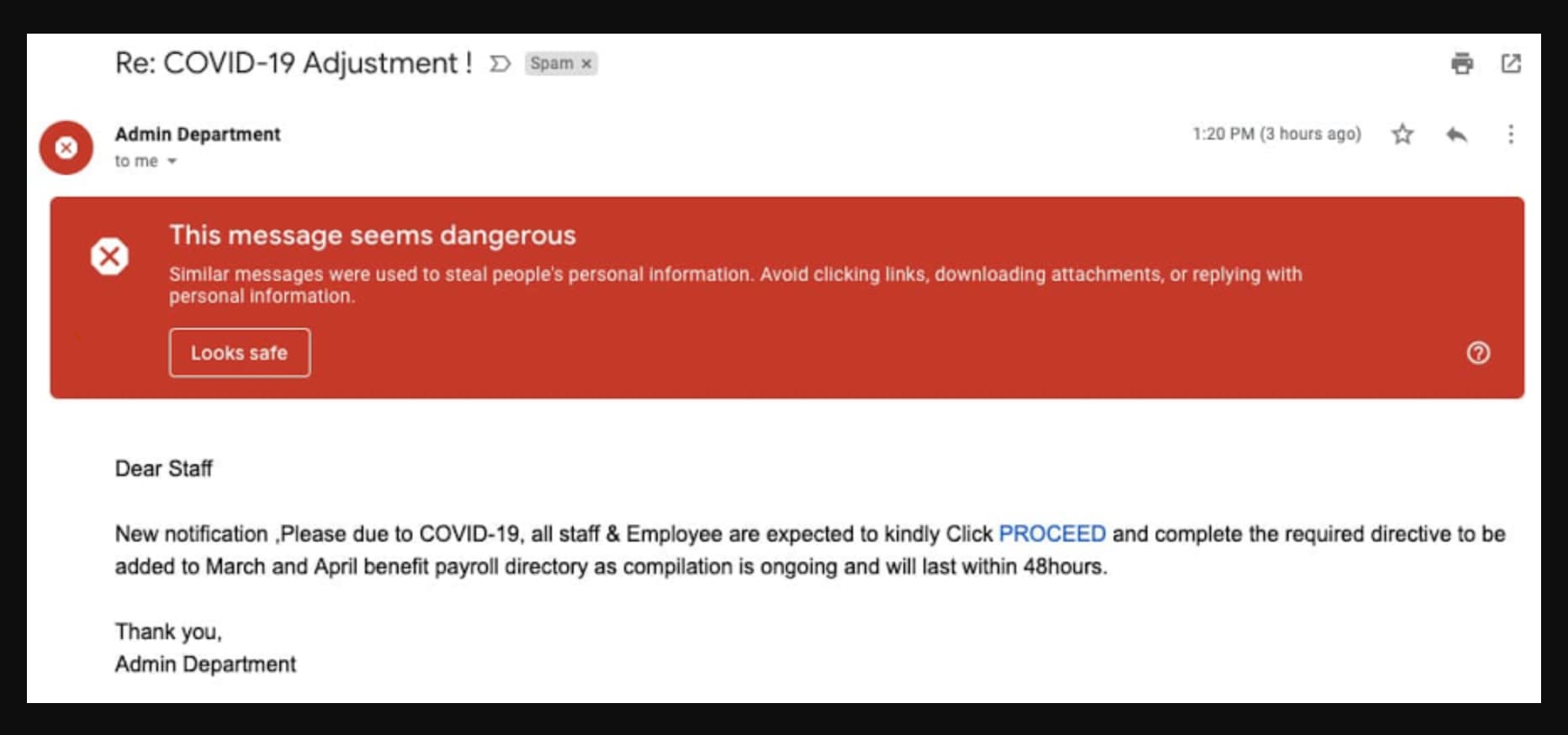The height and width of the screenshot is (735, 1568).
Task: Click the help icon in the red banner
Action: coord(1478,353)
